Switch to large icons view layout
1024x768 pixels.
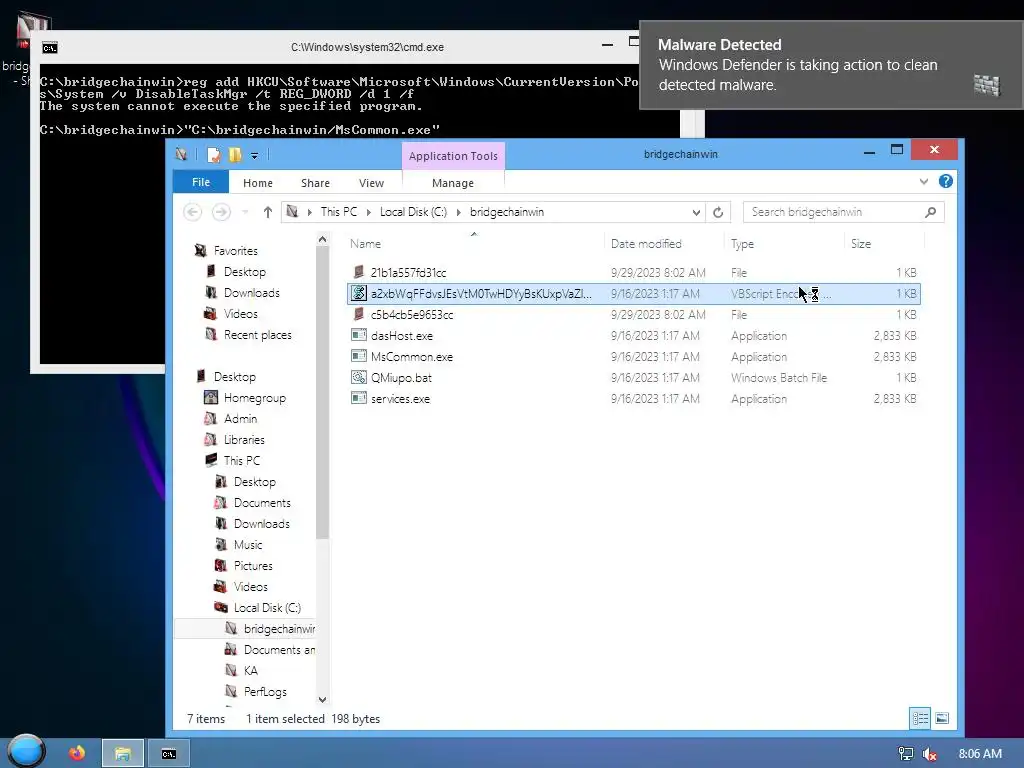(942, 718)
